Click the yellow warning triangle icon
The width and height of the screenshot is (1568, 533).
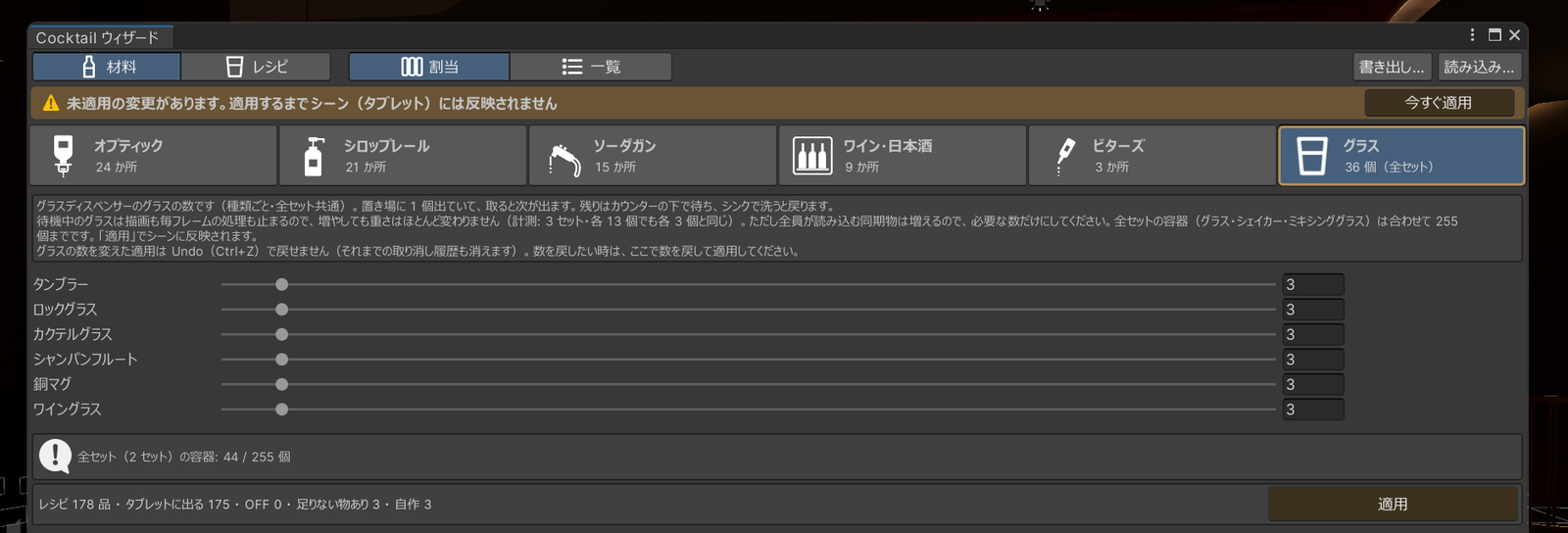pyautogui.click(x=51, y=103)
